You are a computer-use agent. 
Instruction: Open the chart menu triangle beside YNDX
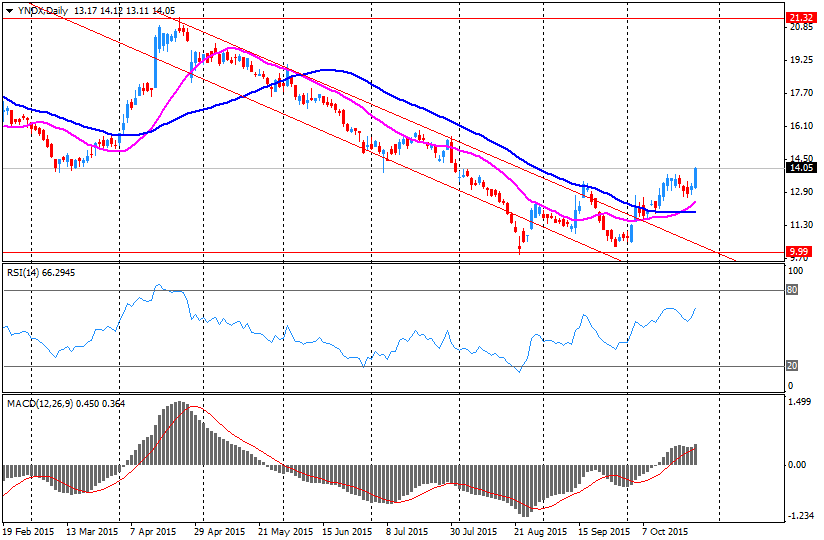9,11
